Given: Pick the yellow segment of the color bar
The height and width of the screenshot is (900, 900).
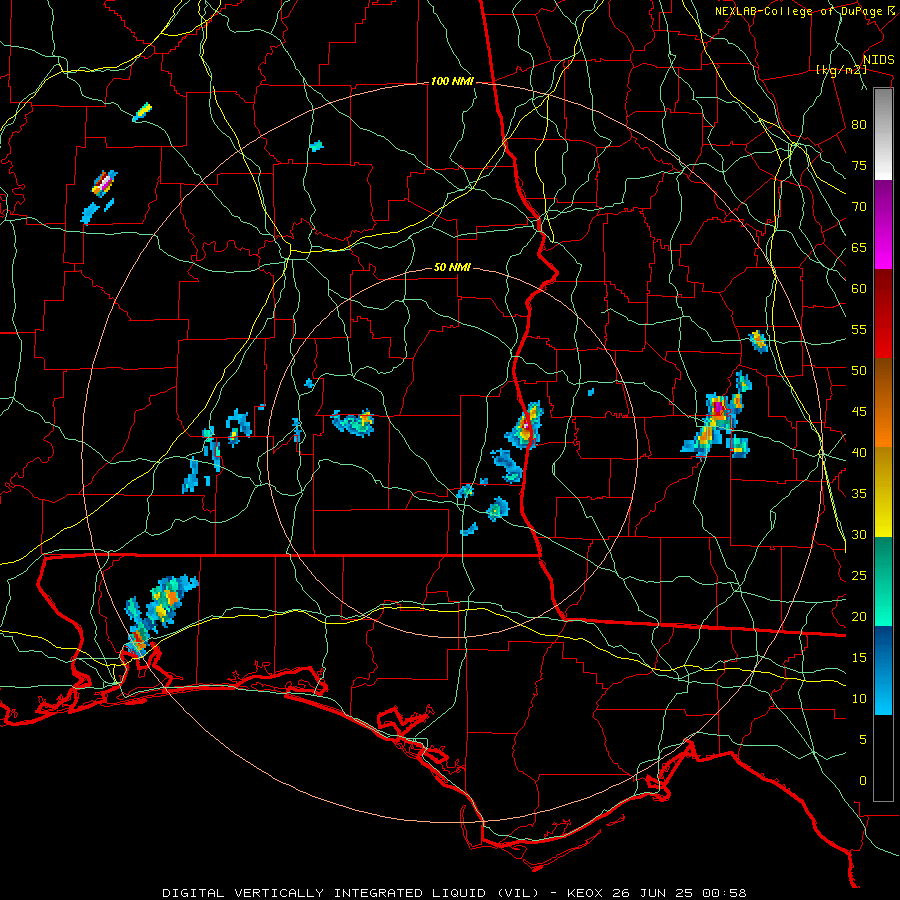Looking at the screenshot, I should [x=883, y=492].
